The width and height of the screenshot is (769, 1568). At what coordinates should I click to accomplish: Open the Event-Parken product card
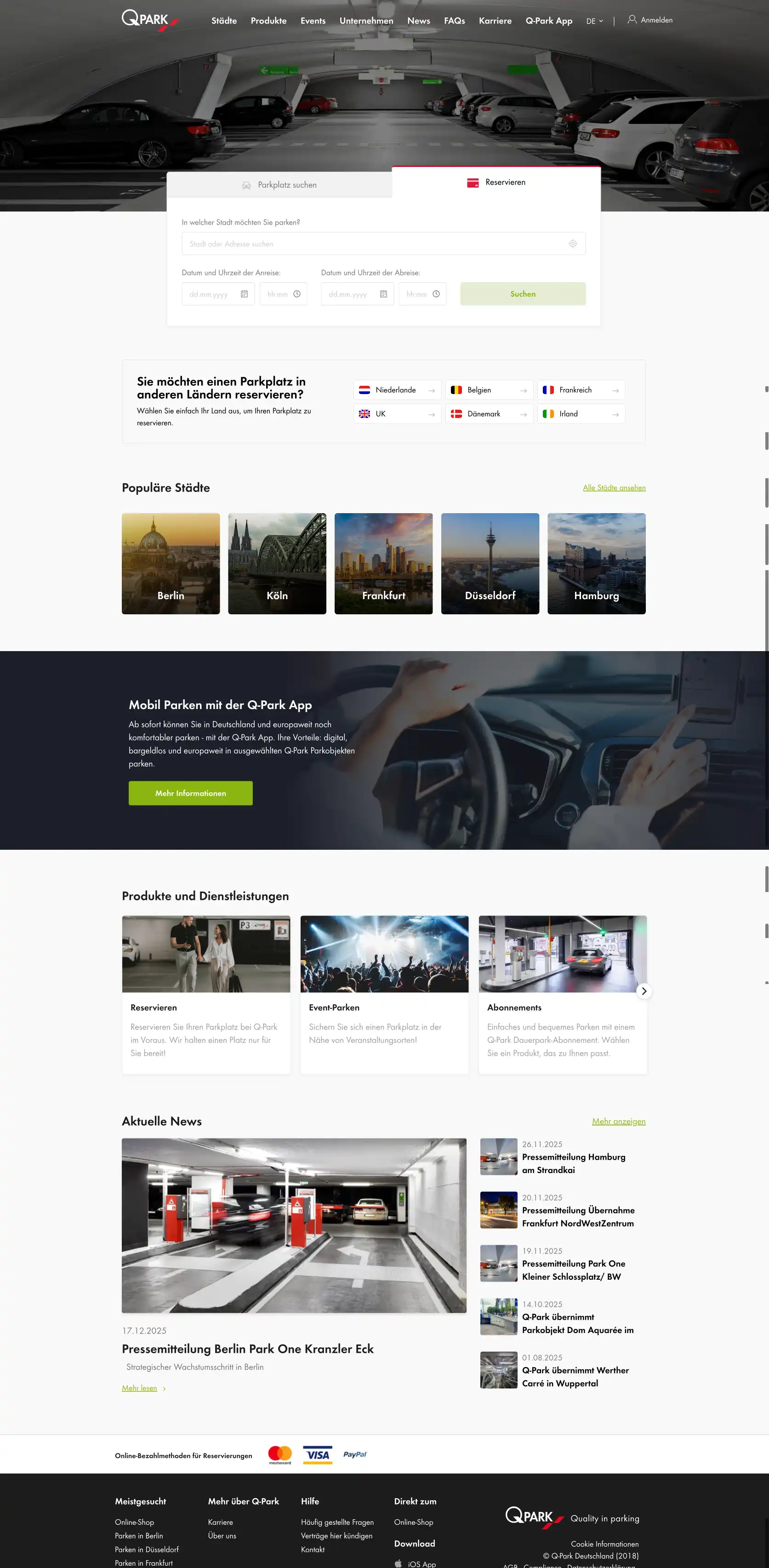[384, 993]
